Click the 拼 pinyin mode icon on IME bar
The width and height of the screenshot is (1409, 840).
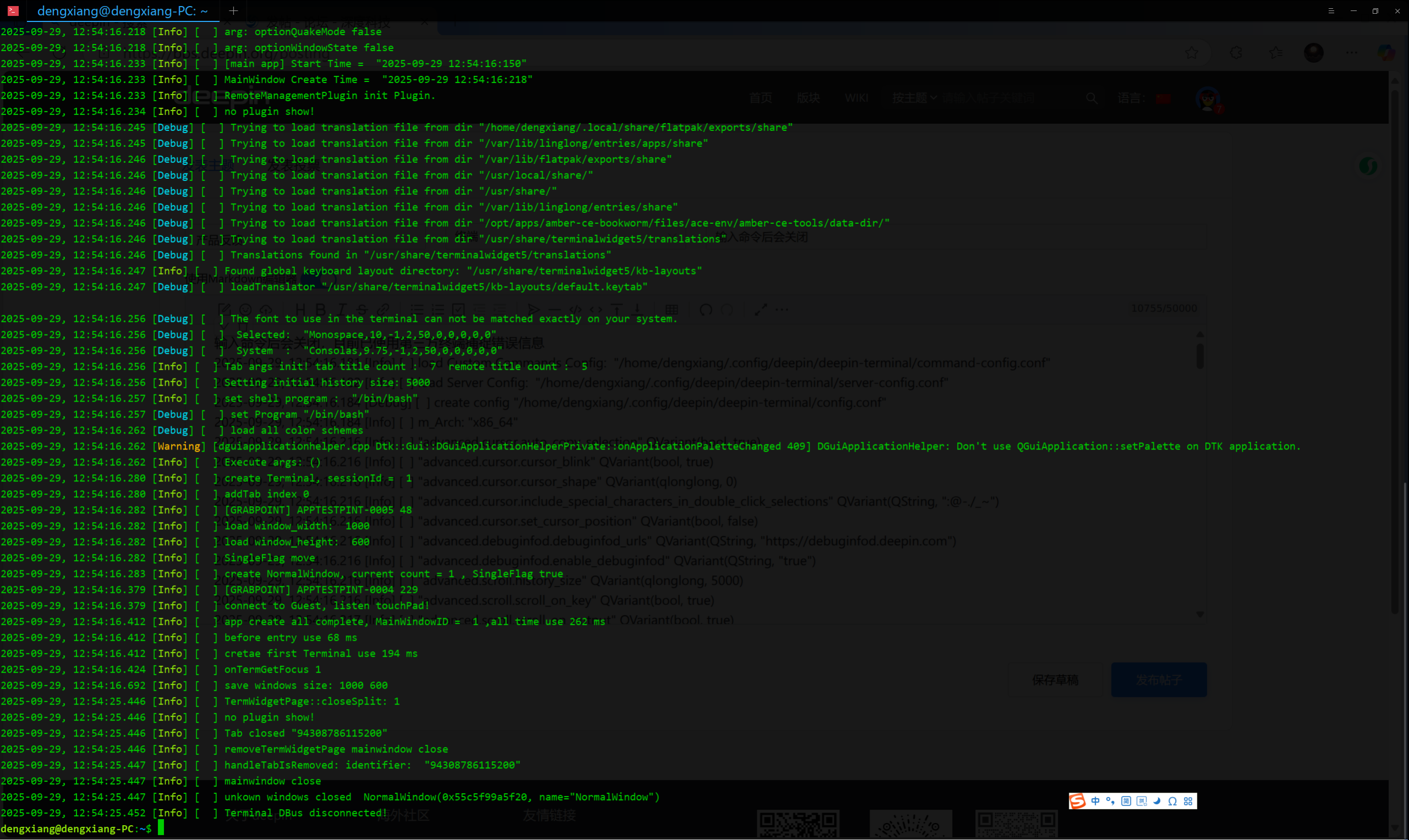[x=1142, y=801]
